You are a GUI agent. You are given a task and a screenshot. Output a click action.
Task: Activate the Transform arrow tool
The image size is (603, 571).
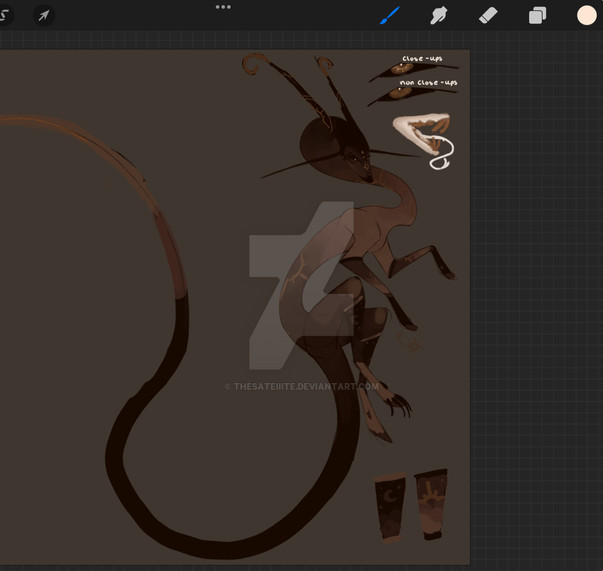43,16
